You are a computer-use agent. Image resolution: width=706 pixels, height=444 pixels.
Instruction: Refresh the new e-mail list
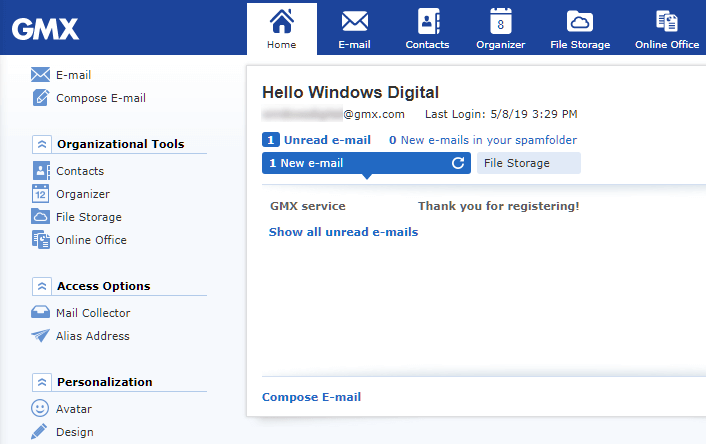pos(458,163)
